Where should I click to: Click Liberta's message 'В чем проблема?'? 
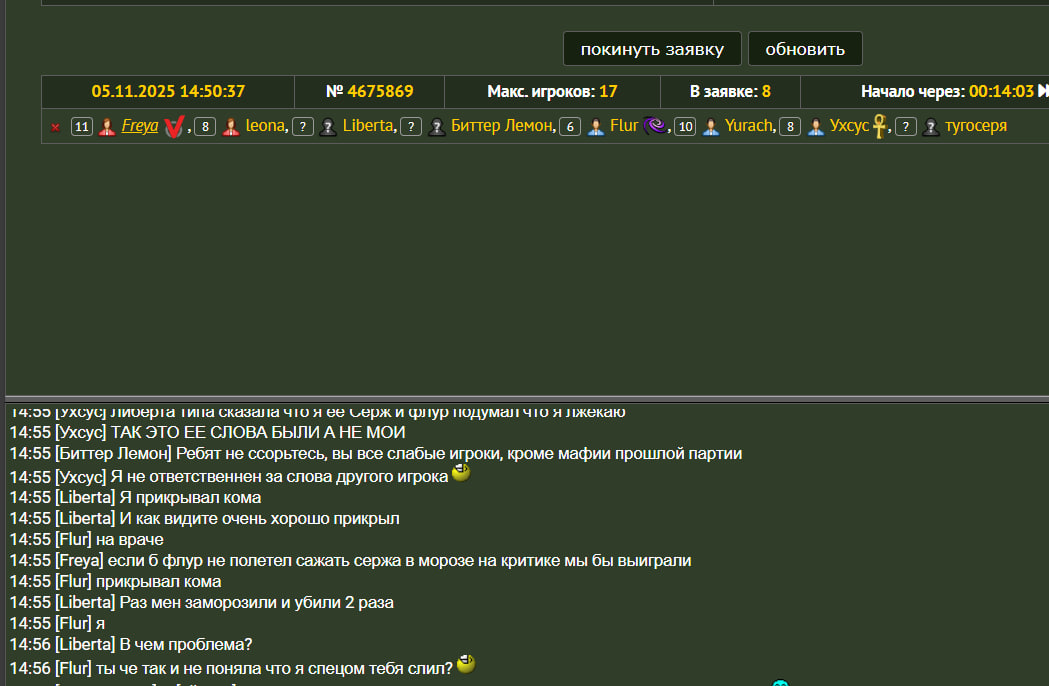pyautogui.click(x=185, y=645)
